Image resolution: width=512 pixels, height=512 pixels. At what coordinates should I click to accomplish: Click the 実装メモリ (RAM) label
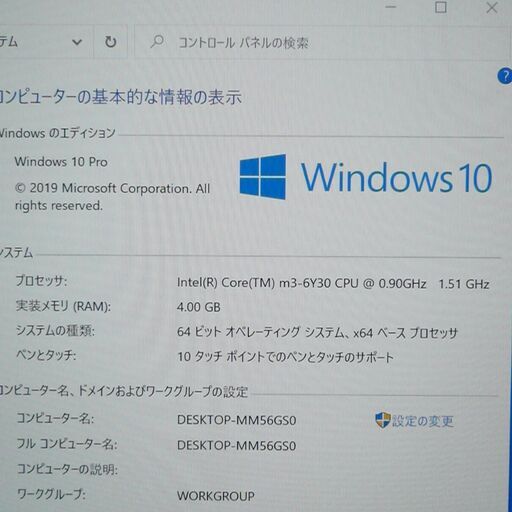(x=63, y=306)
